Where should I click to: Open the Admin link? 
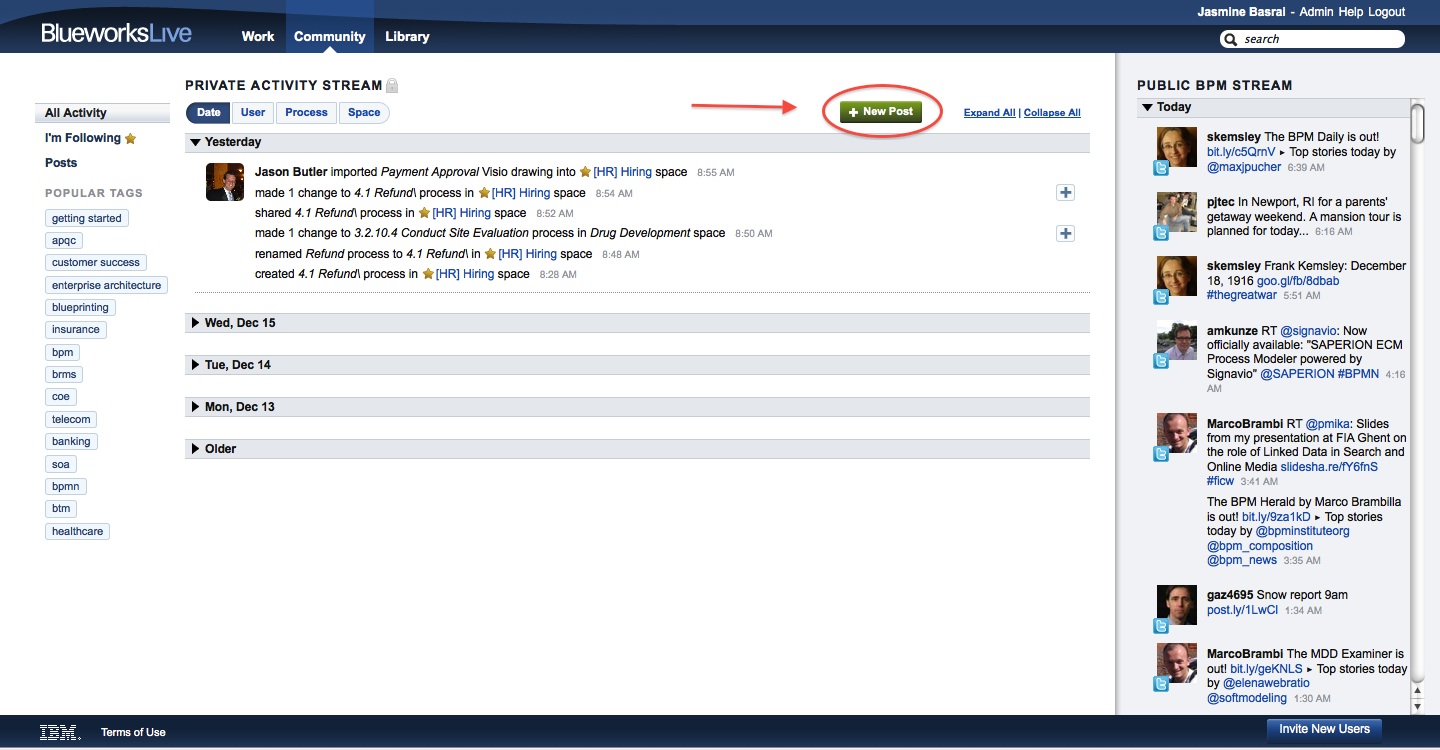1316,12
